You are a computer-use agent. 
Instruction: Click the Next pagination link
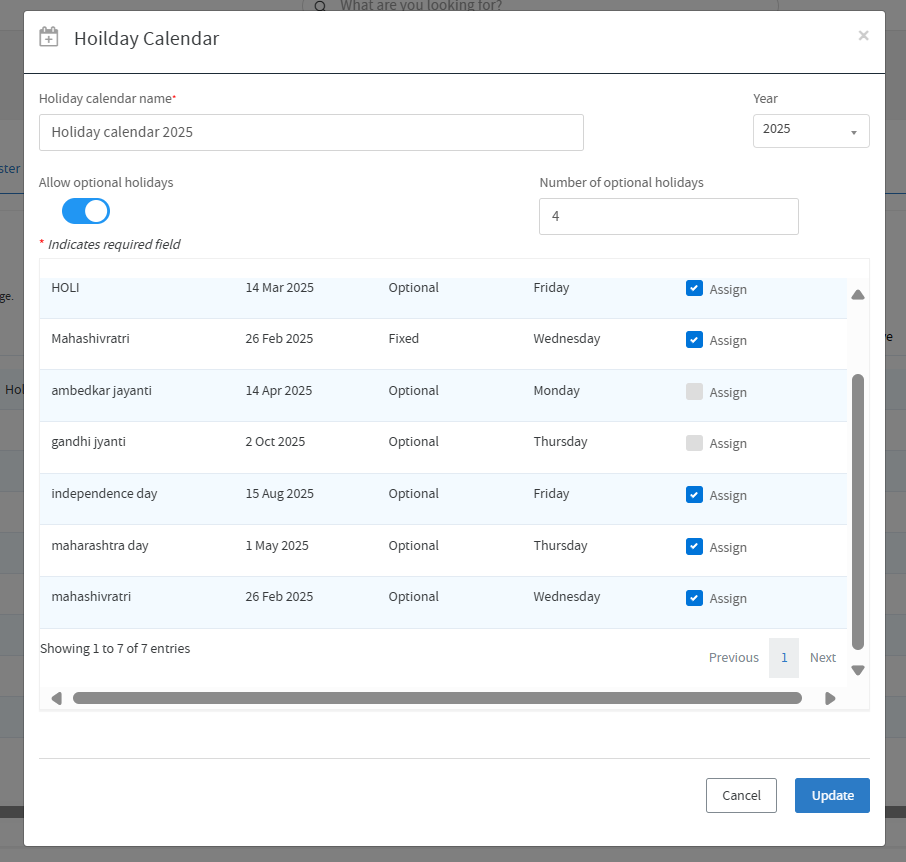pyautogui.click(x=822, y=658)
